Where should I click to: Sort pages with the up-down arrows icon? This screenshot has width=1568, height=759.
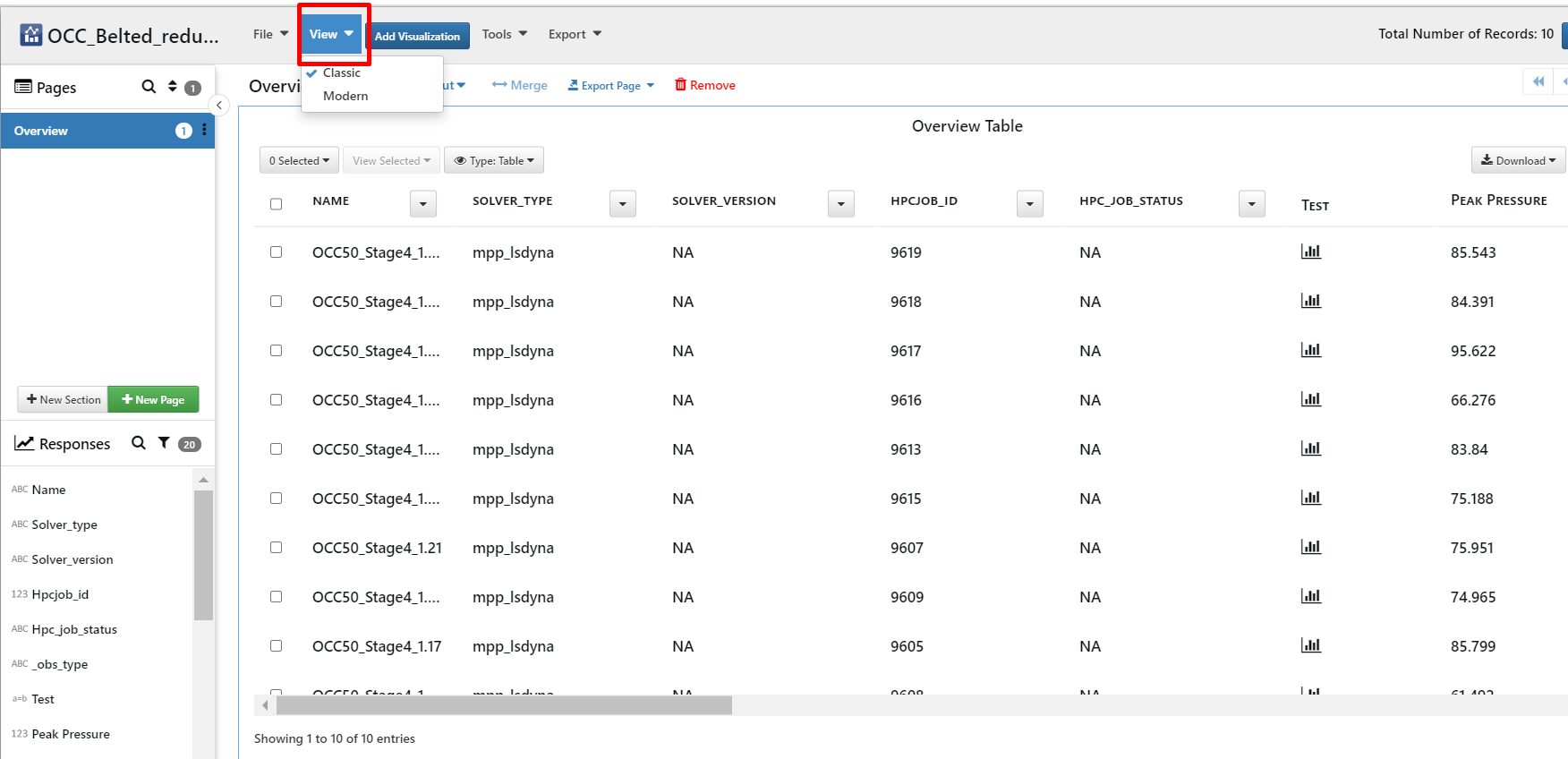point(173,87)
